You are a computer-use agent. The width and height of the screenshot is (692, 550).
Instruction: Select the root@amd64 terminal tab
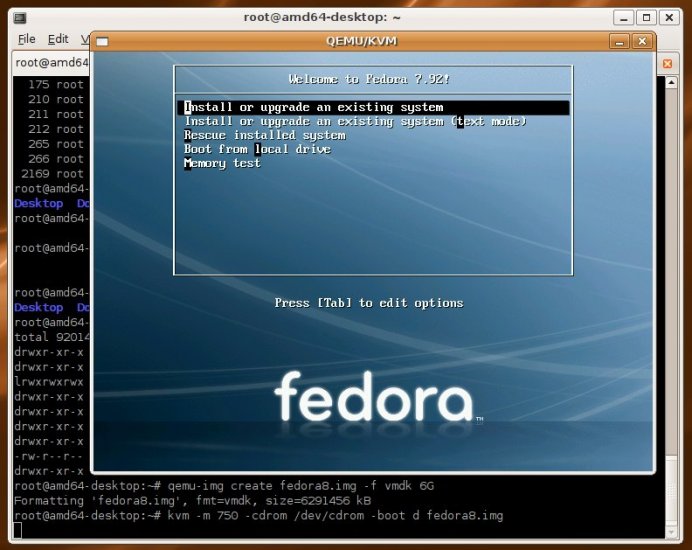(52, 63)
